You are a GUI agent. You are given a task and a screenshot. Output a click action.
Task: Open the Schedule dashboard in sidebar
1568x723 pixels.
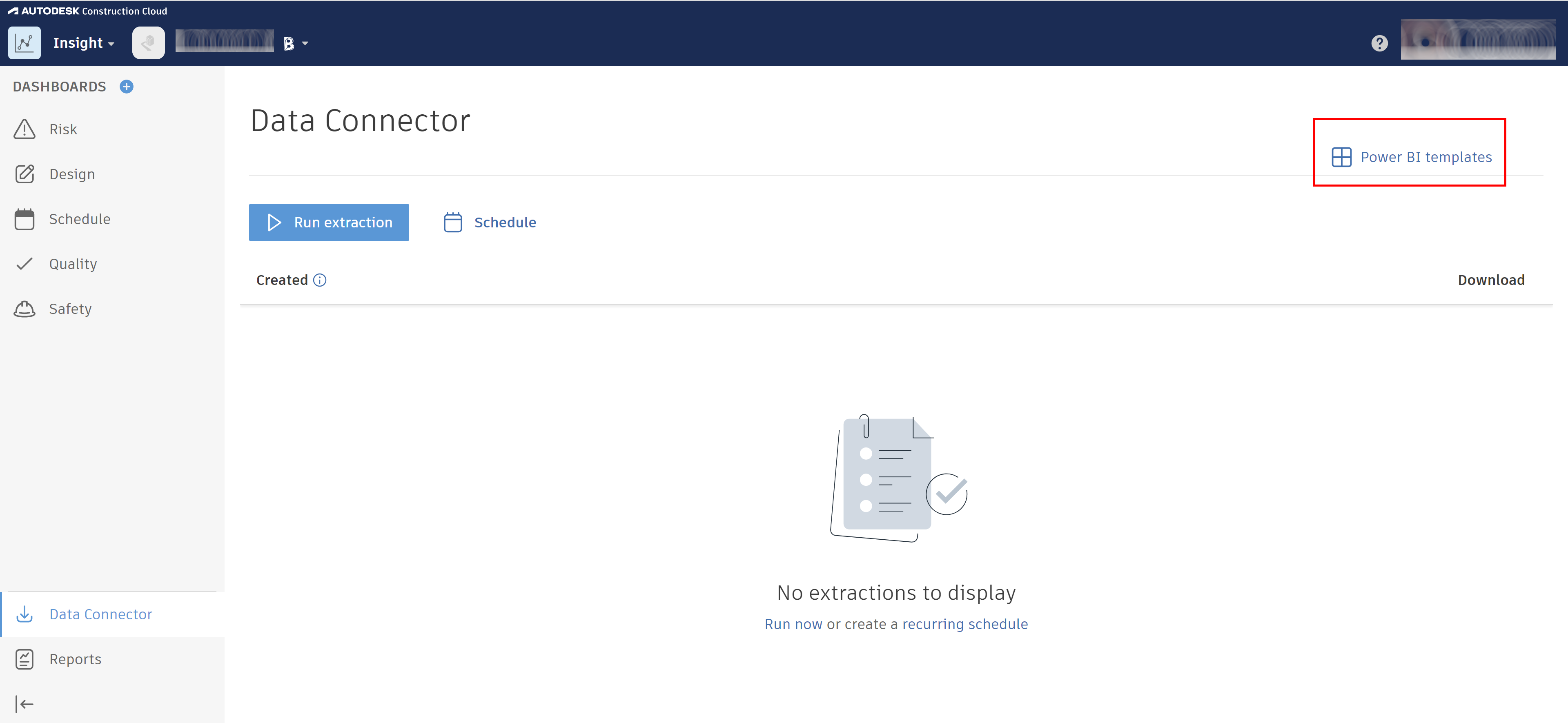(x=79, y=219)
